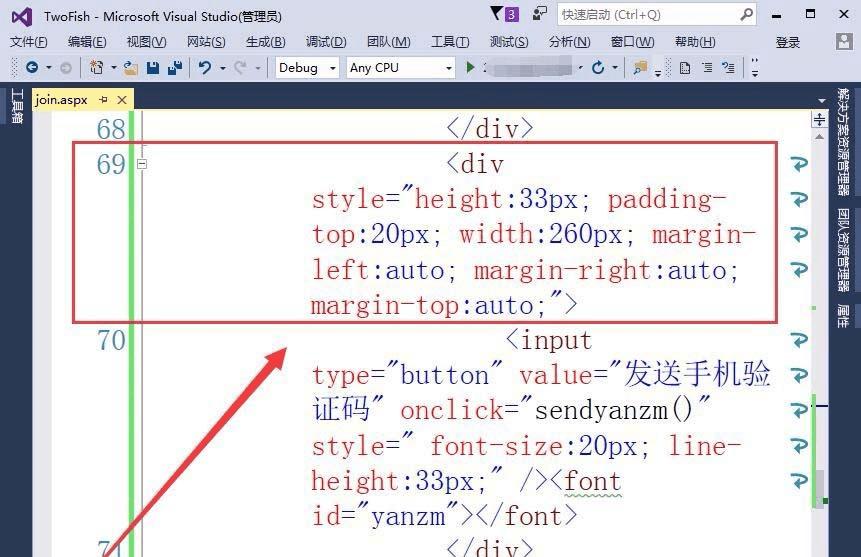Open the 团队(M) menu

[388, 42]
